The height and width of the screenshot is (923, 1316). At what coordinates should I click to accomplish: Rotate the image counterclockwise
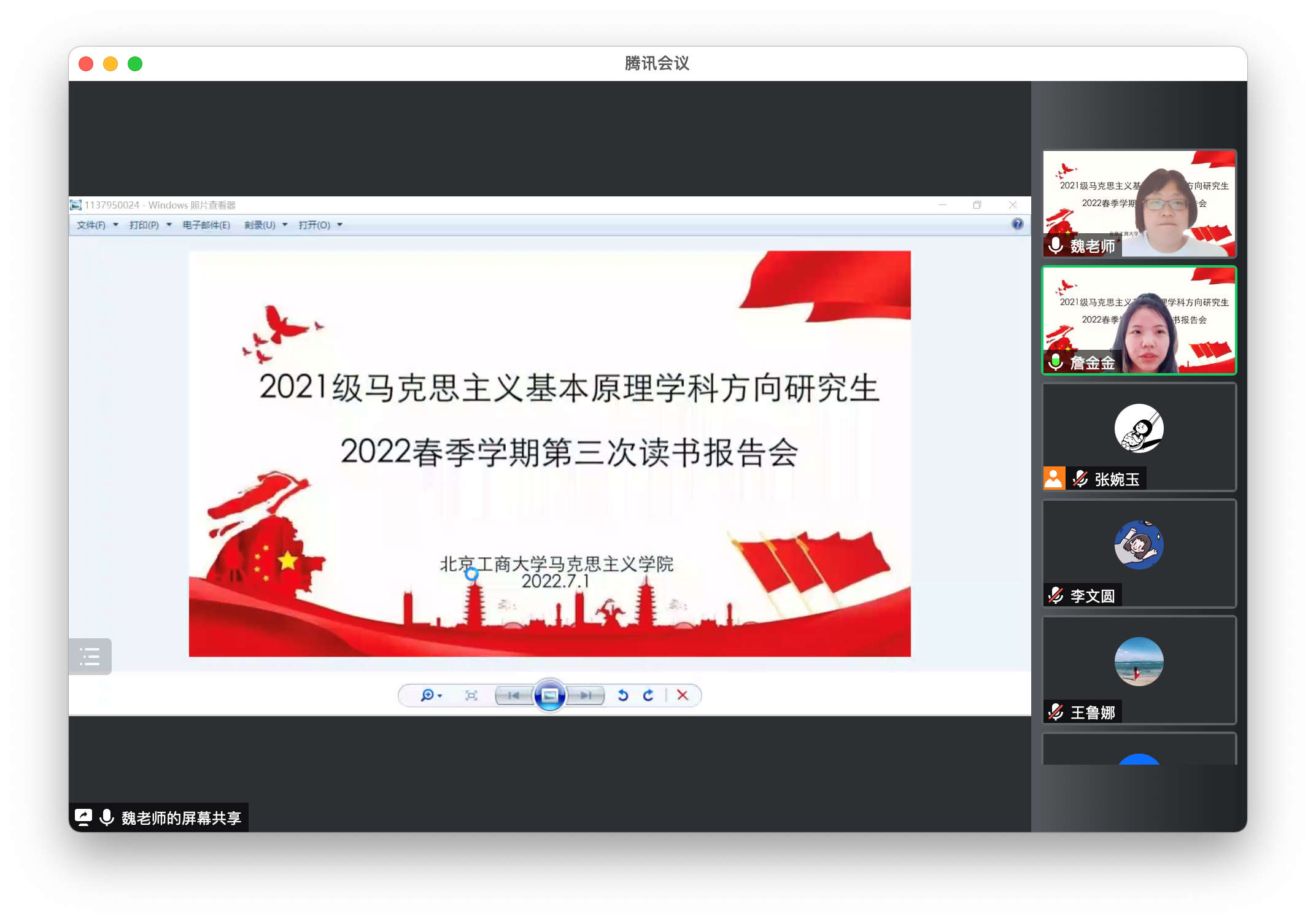(623, 695)
